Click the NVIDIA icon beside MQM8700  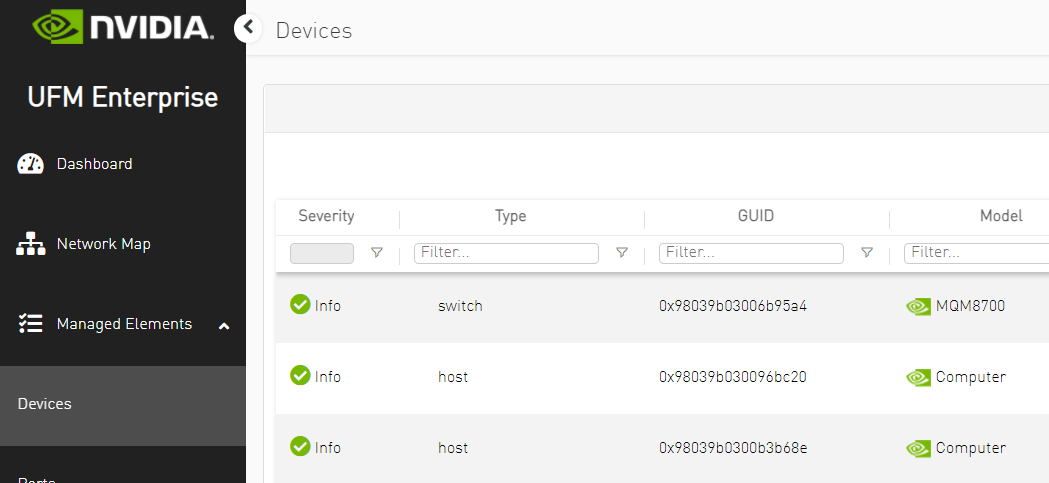(918, 306)
